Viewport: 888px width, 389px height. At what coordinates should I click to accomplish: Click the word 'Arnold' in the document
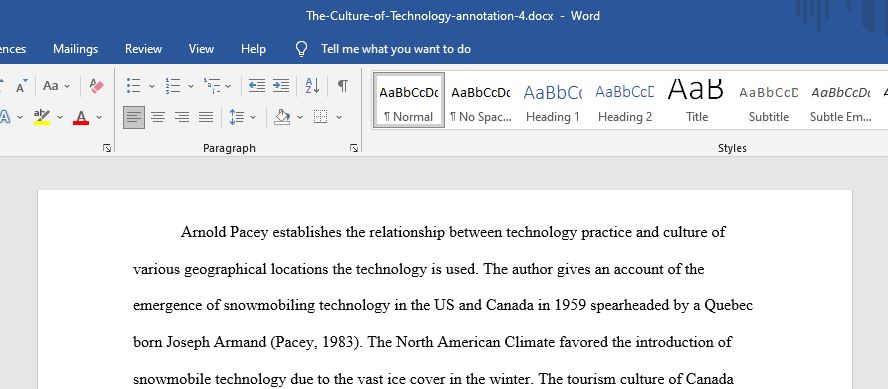coord(204,232)
